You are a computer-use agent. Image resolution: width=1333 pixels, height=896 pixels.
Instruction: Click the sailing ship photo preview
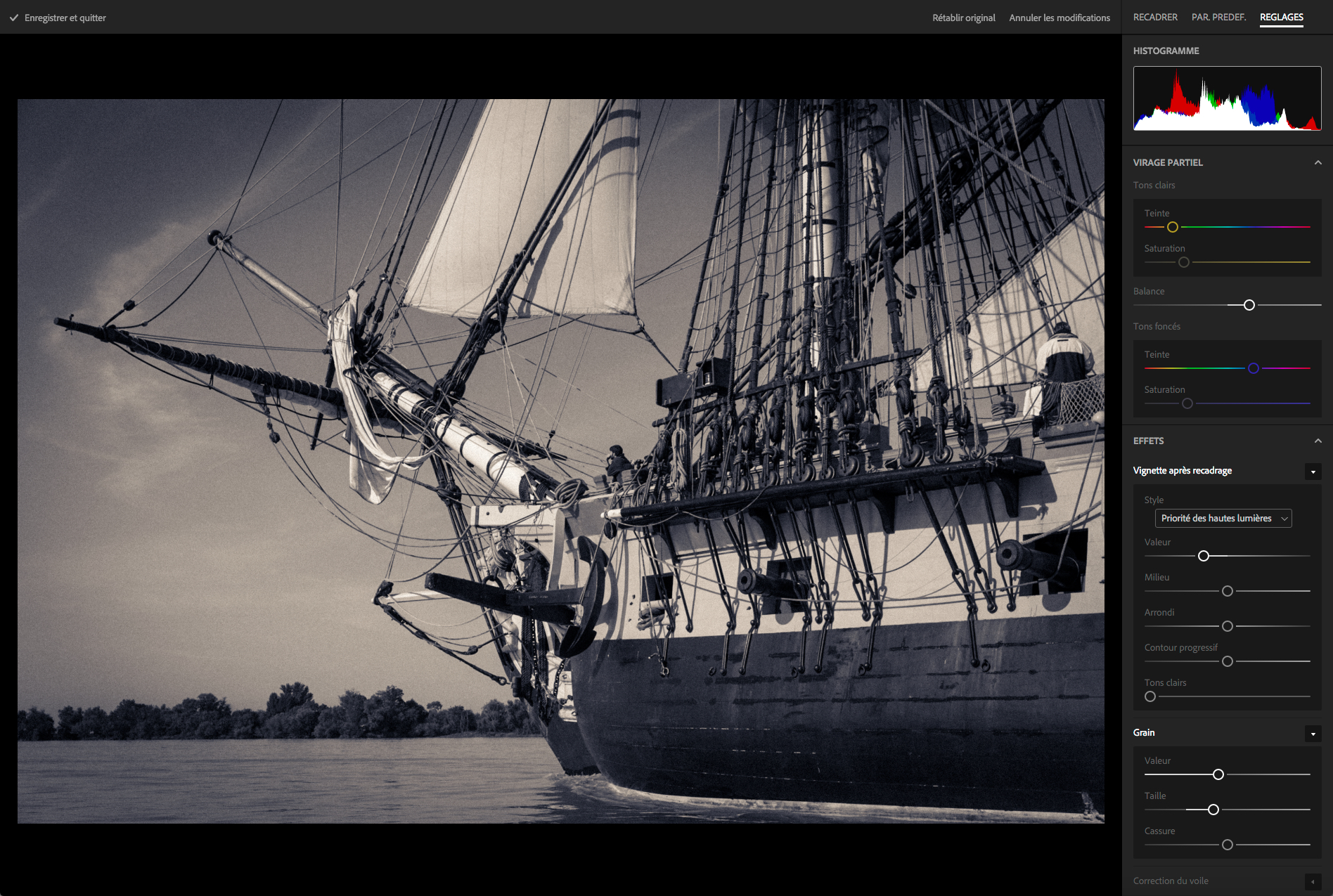pos(560,461)
